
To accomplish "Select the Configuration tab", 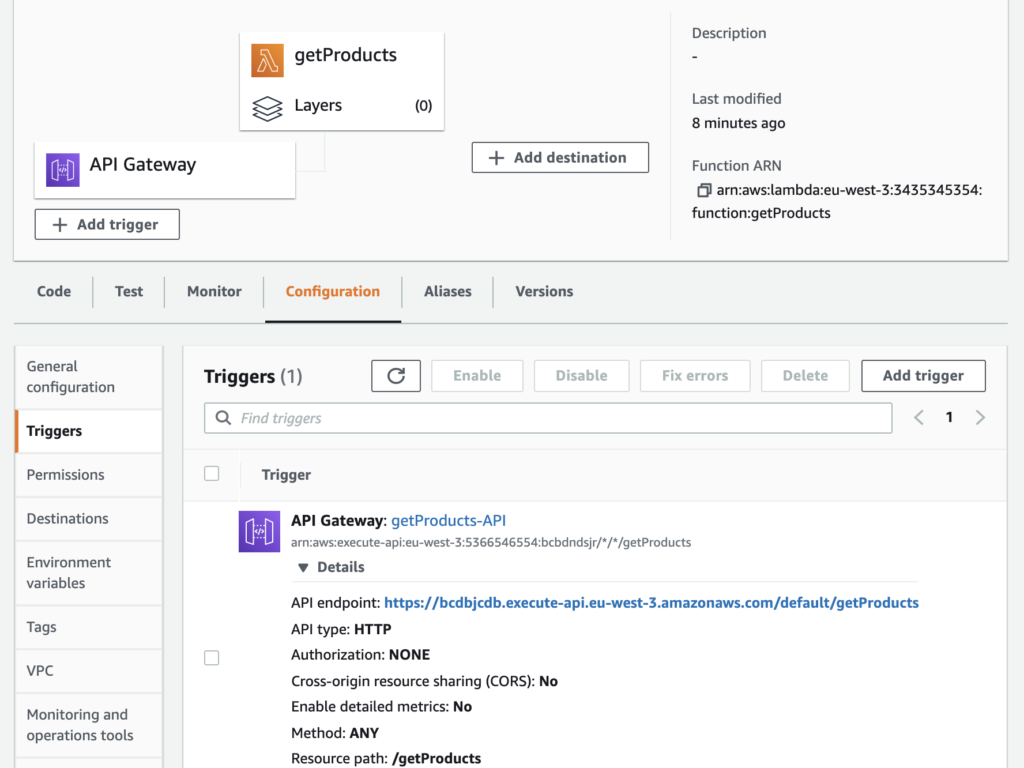I will (x=332, y=291).
